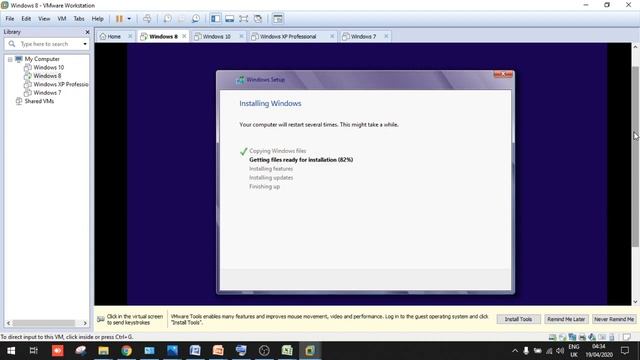Open VMware Workstation taskbar icon
The image size is (640, 360).
(x=310, y=351)
